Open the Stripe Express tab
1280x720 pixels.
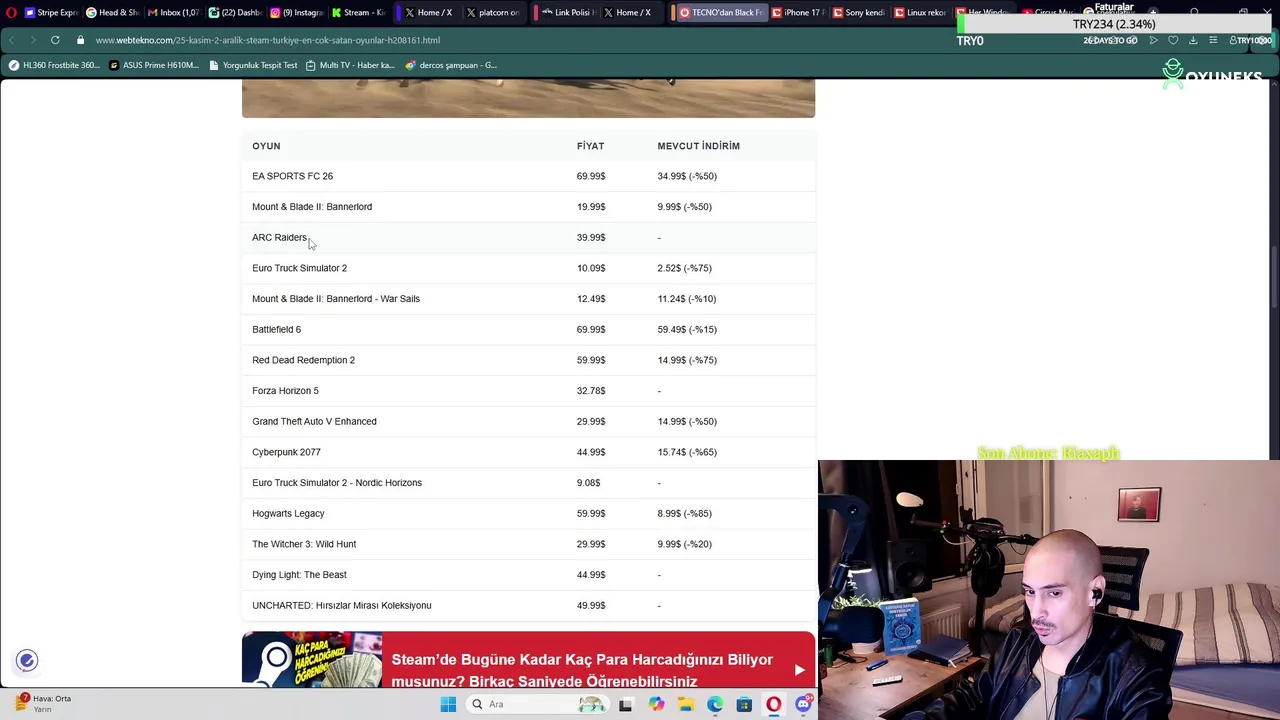pyautogui.click(x=50, y=13)
